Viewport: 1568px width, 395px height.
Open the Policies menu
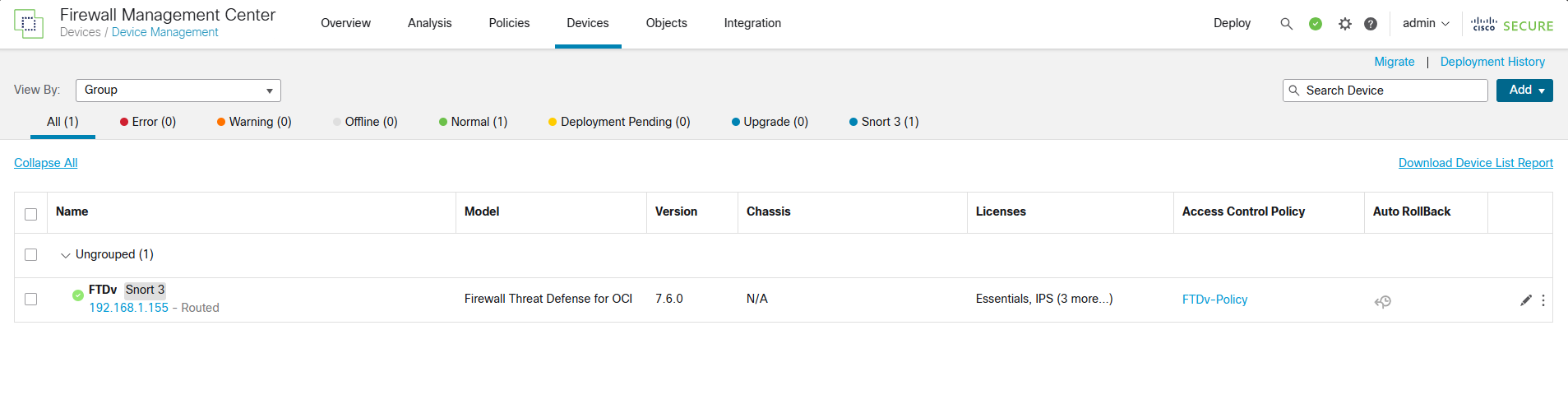pyautogui.click(x=509, y=23)
